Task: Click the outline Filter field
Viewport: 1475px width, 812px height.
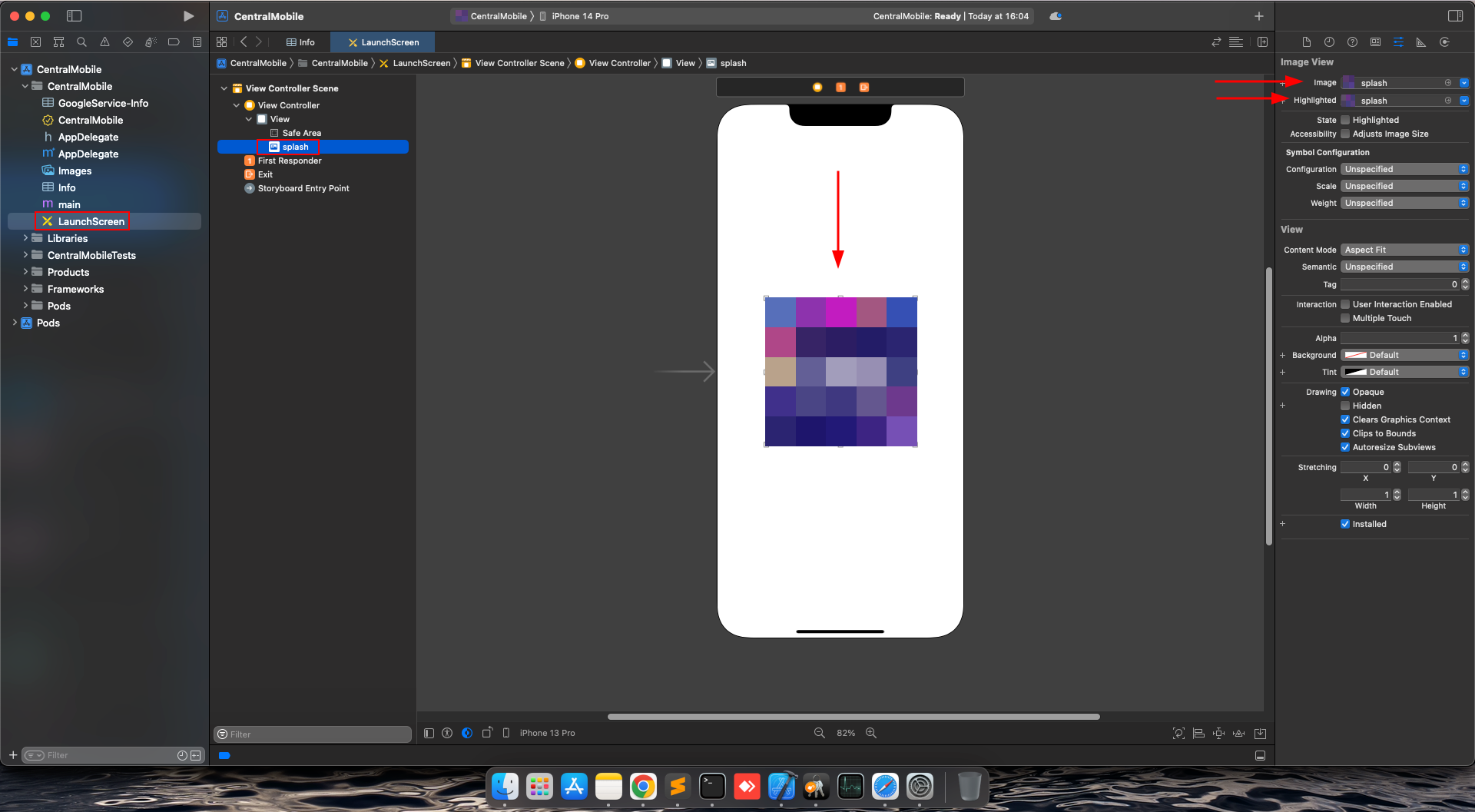Action: tap(313, 734)
